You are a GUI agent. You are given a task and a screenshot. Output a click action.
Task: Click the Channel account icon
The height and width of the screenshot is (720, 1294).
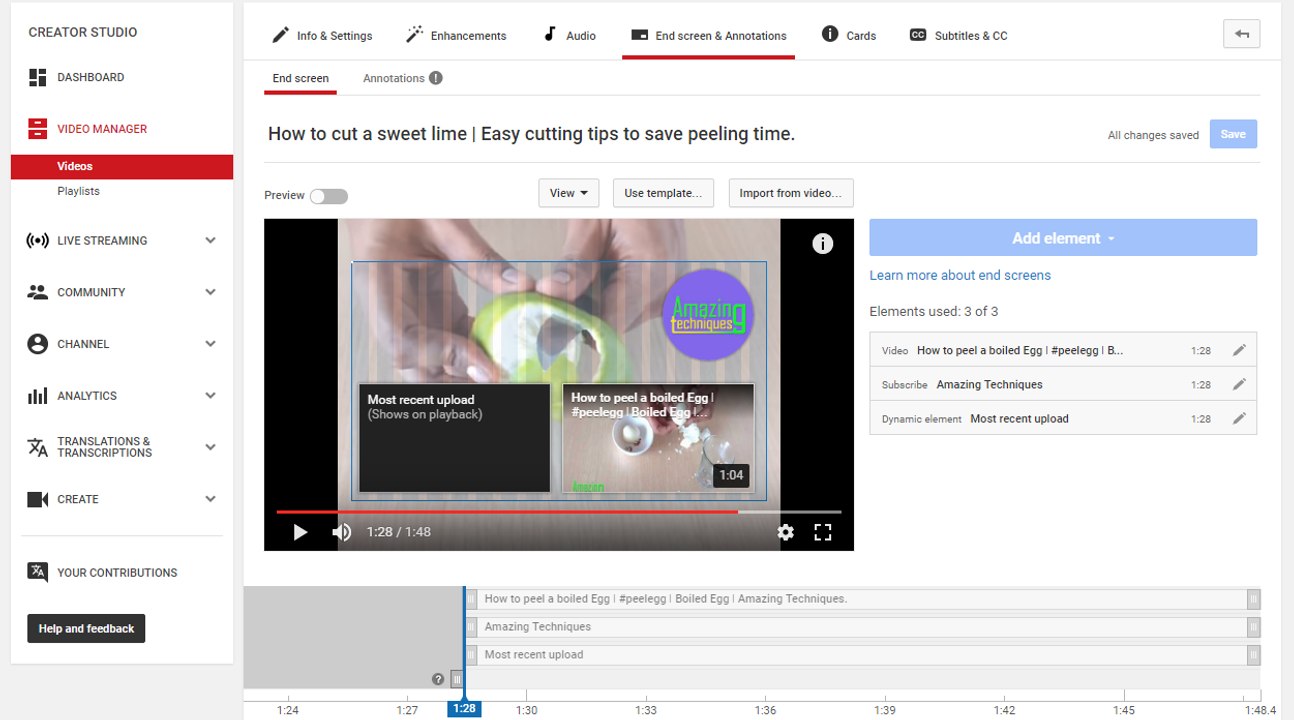point(38,344)
